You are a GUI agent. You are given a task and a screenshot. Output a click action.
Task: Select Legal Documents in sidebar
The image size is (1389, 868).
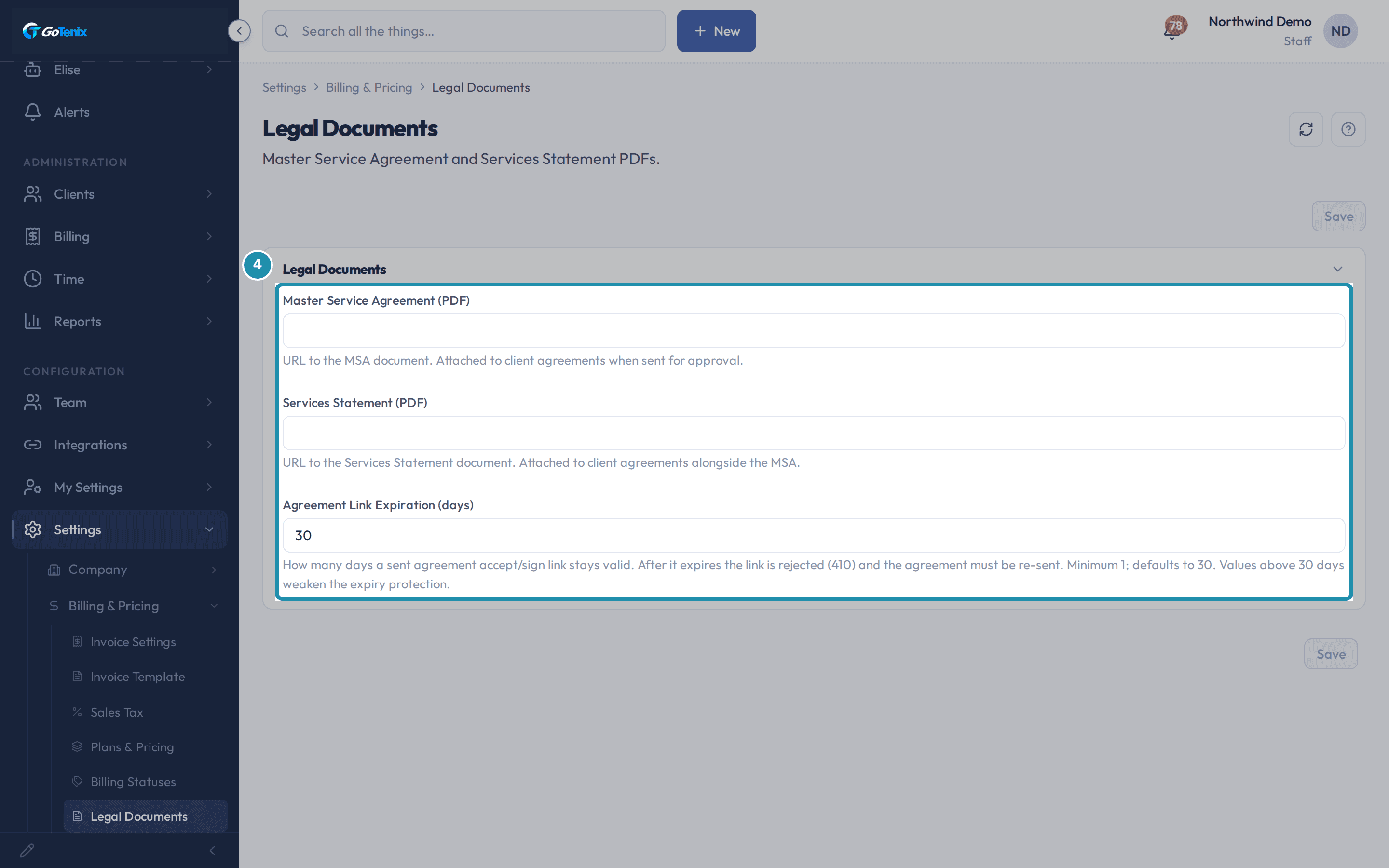tap(146, 816)
